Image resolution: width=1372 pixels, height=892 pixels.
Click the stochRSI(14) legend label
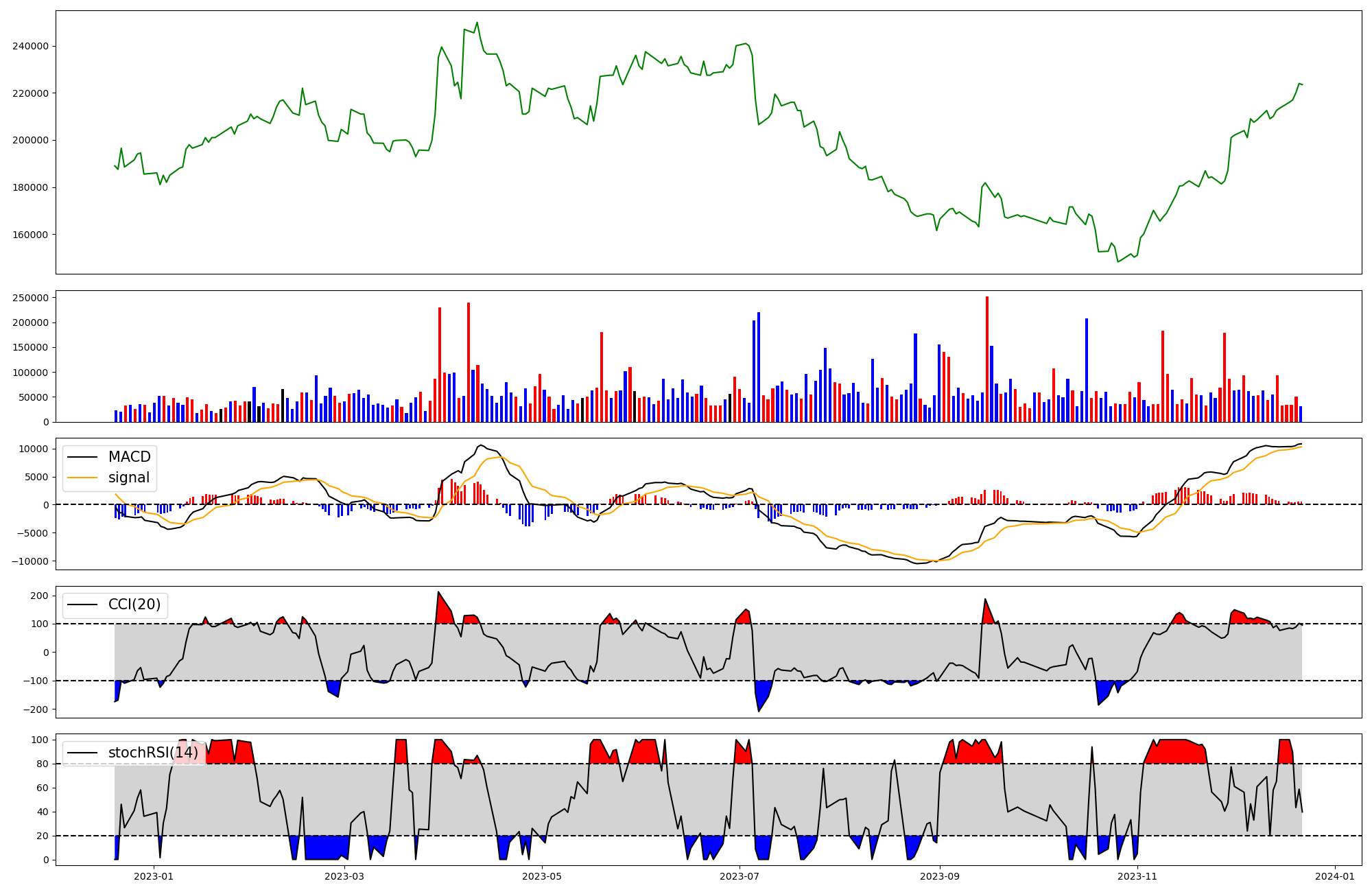[153, 753]
